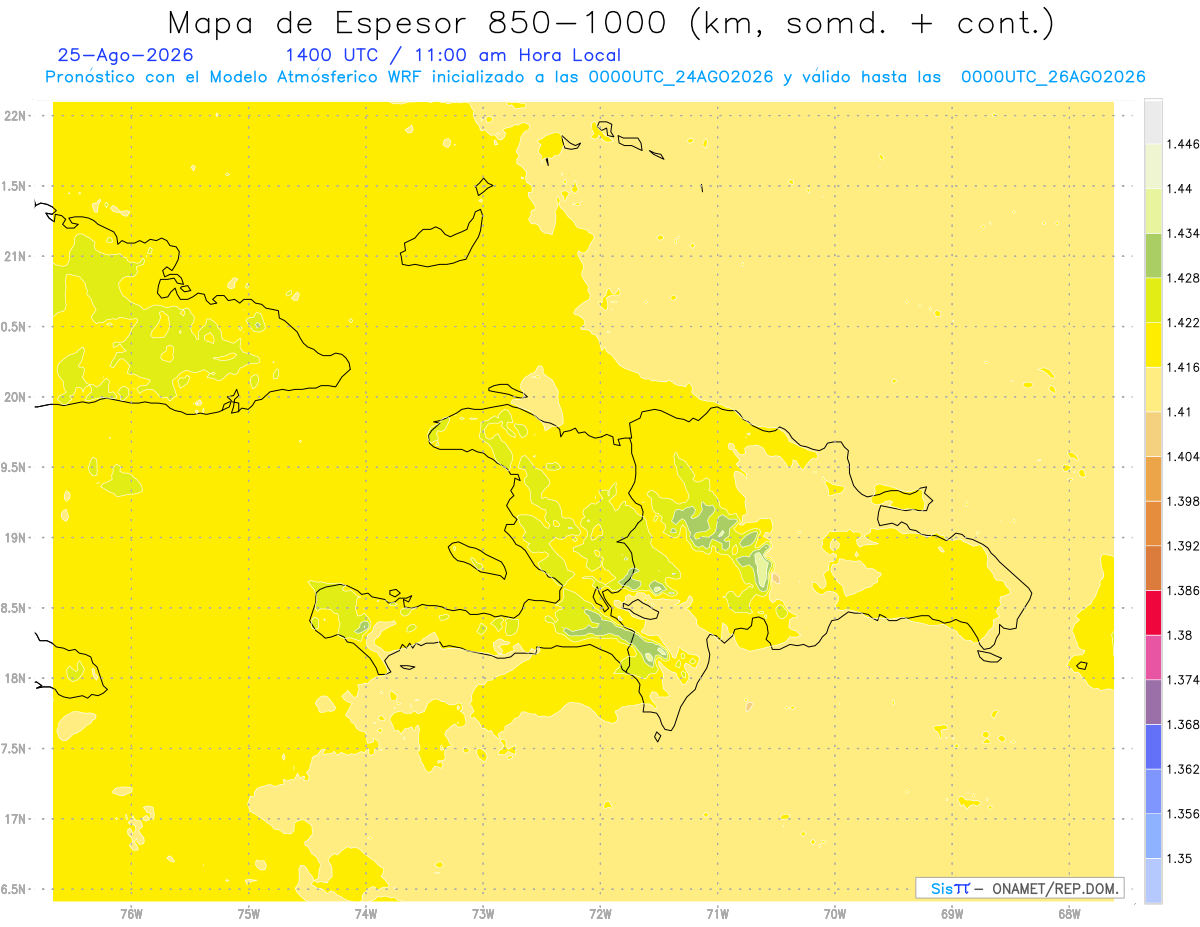Click the '70W' longitude label
This screenshot has width=1200, height=927.
[835, 914]
